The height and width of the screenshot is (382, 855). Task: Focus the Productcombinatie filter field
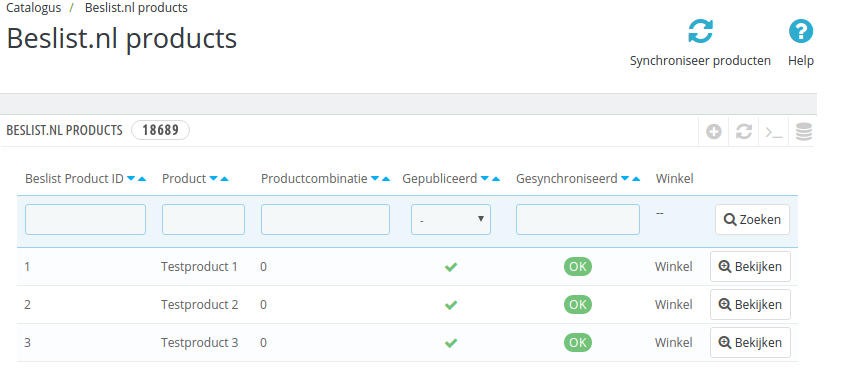[326, 220]
